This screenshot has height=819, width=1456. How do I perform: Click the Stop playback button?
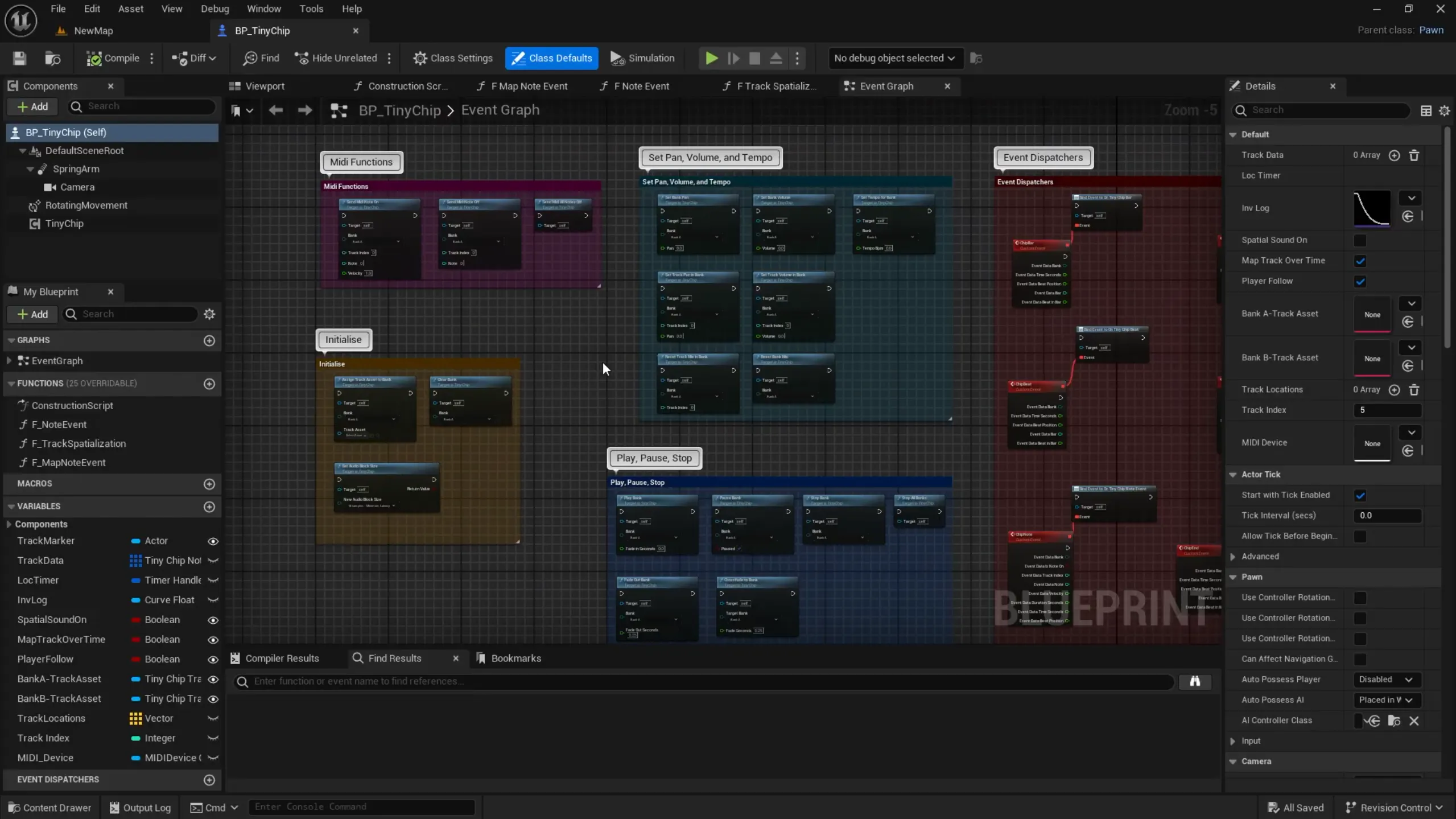754,58
